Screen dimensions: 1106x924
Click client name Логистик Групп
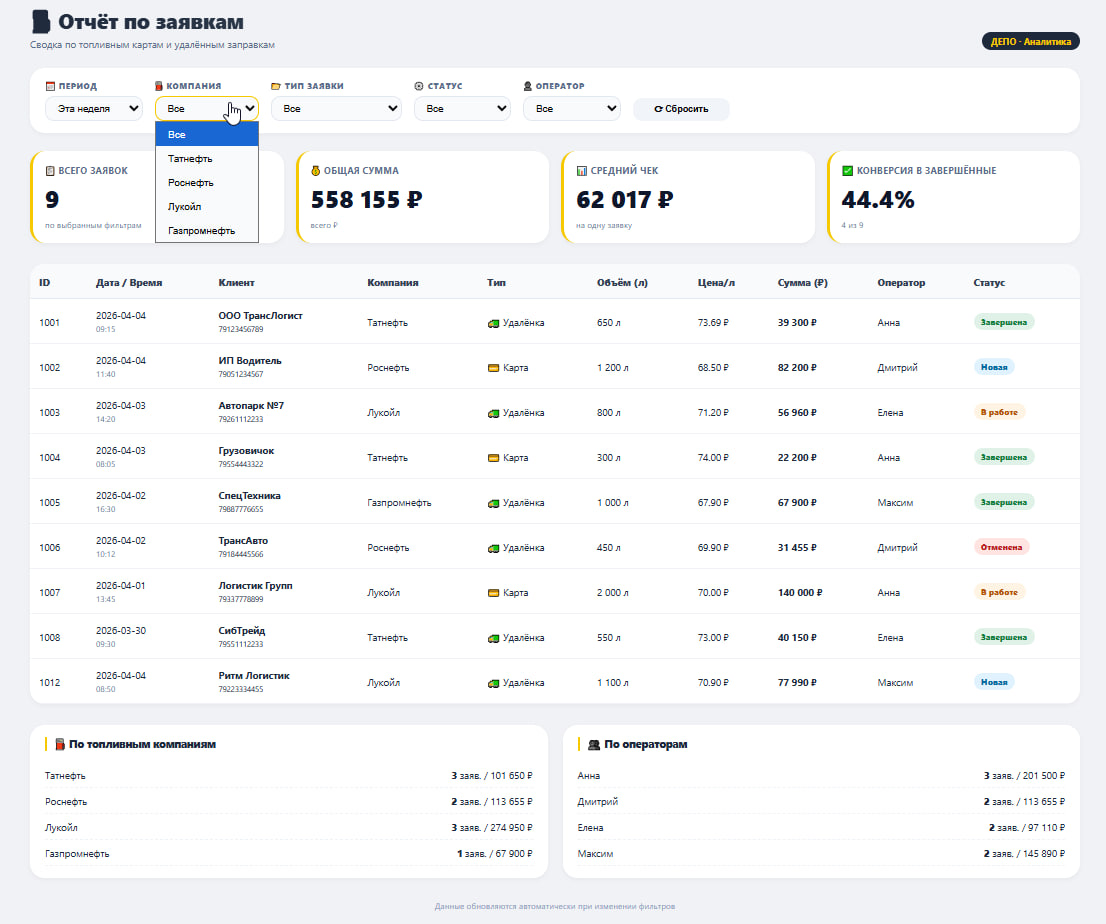tap(255, 586)
